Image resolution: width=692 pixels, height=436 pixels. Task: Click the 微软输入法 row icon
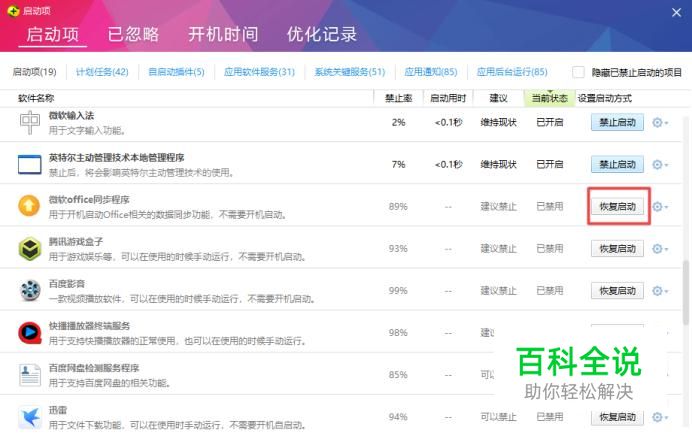pyautogui.click(x=30, y=122)
